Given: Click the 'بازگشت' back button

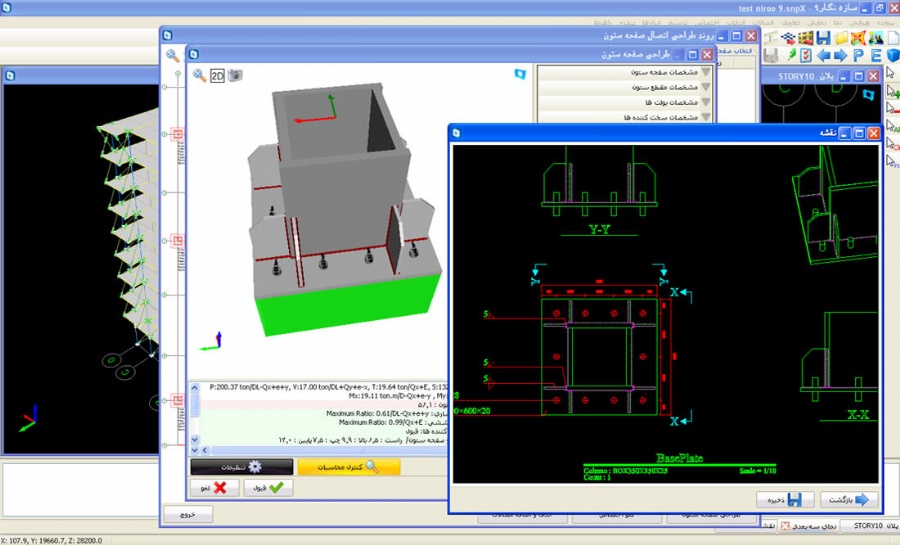Looking at the screenshot, I should pyautogui.click(x=849, y=499).
